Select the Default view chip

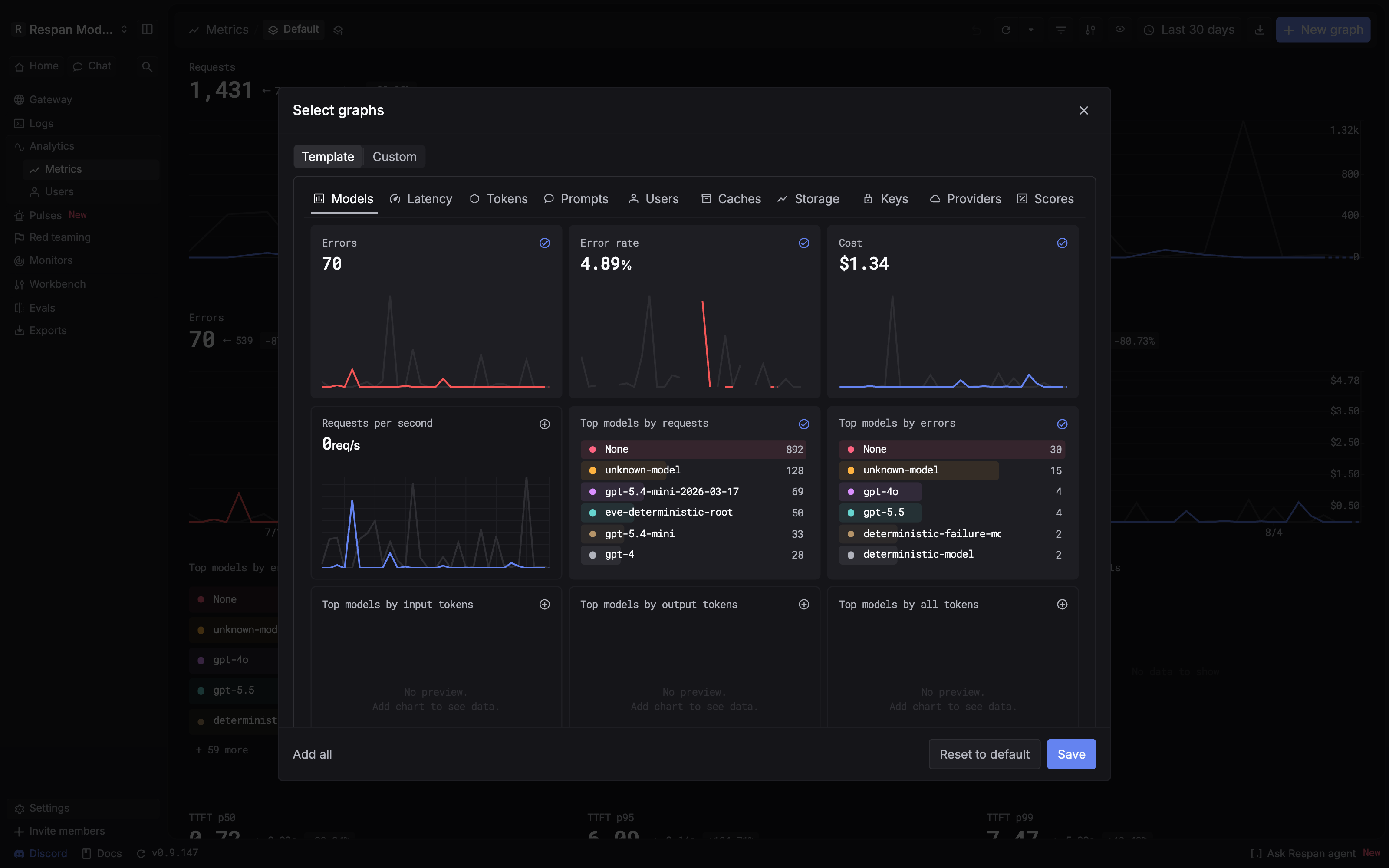pos(294,29)
